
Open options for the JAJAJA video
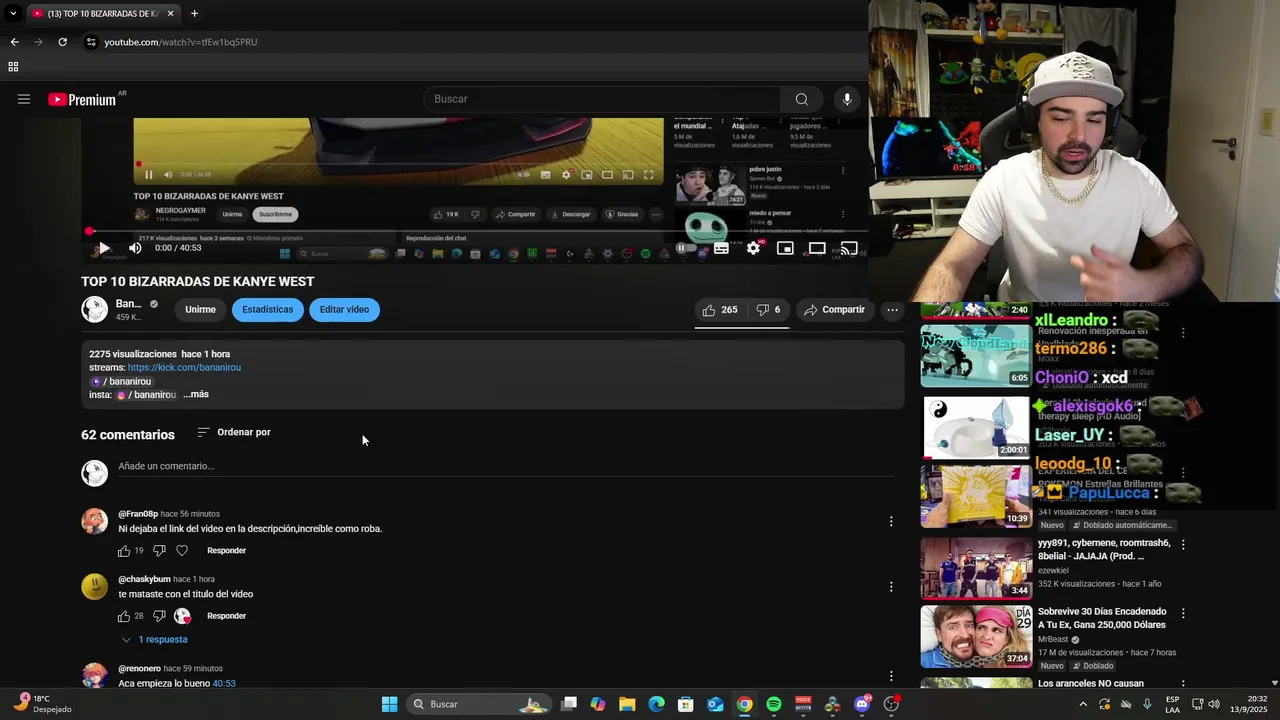[1183, 545]
